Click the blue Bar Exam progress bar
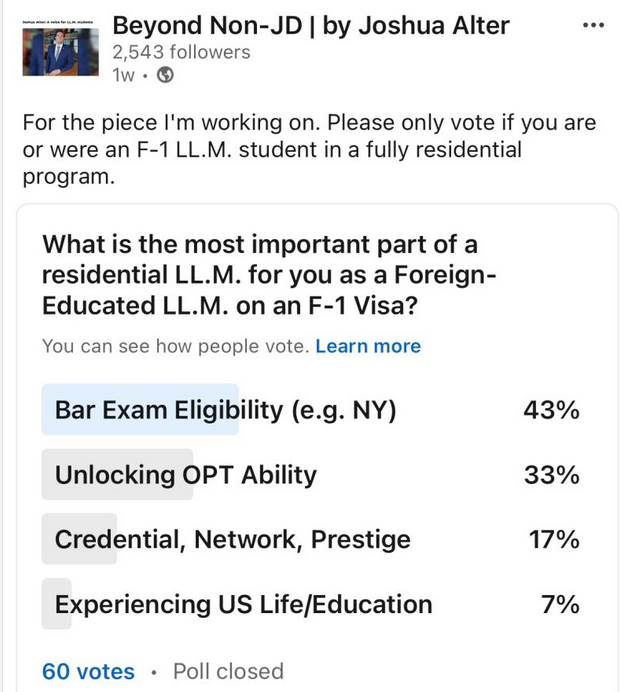Viewport: 622px width, 692px height. 140,410
